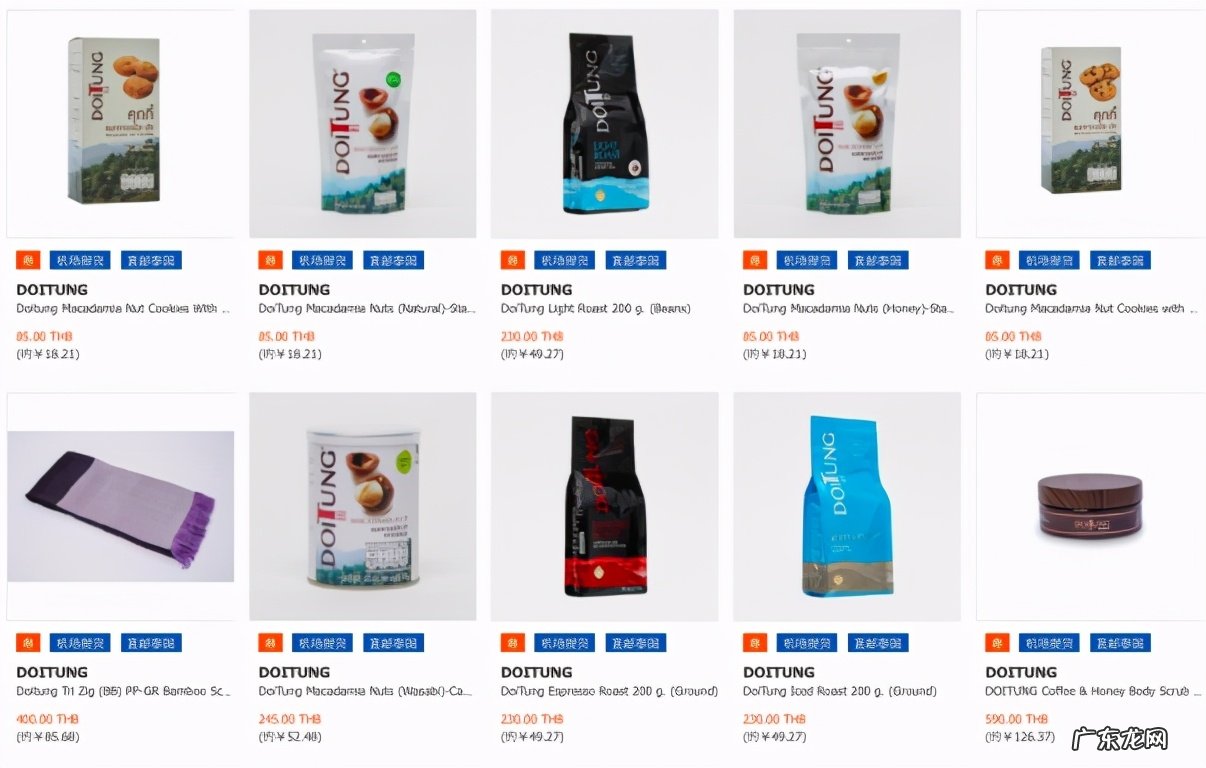Click orange badge icon under Macadamia Nuts (Honey)

(755, 260)
